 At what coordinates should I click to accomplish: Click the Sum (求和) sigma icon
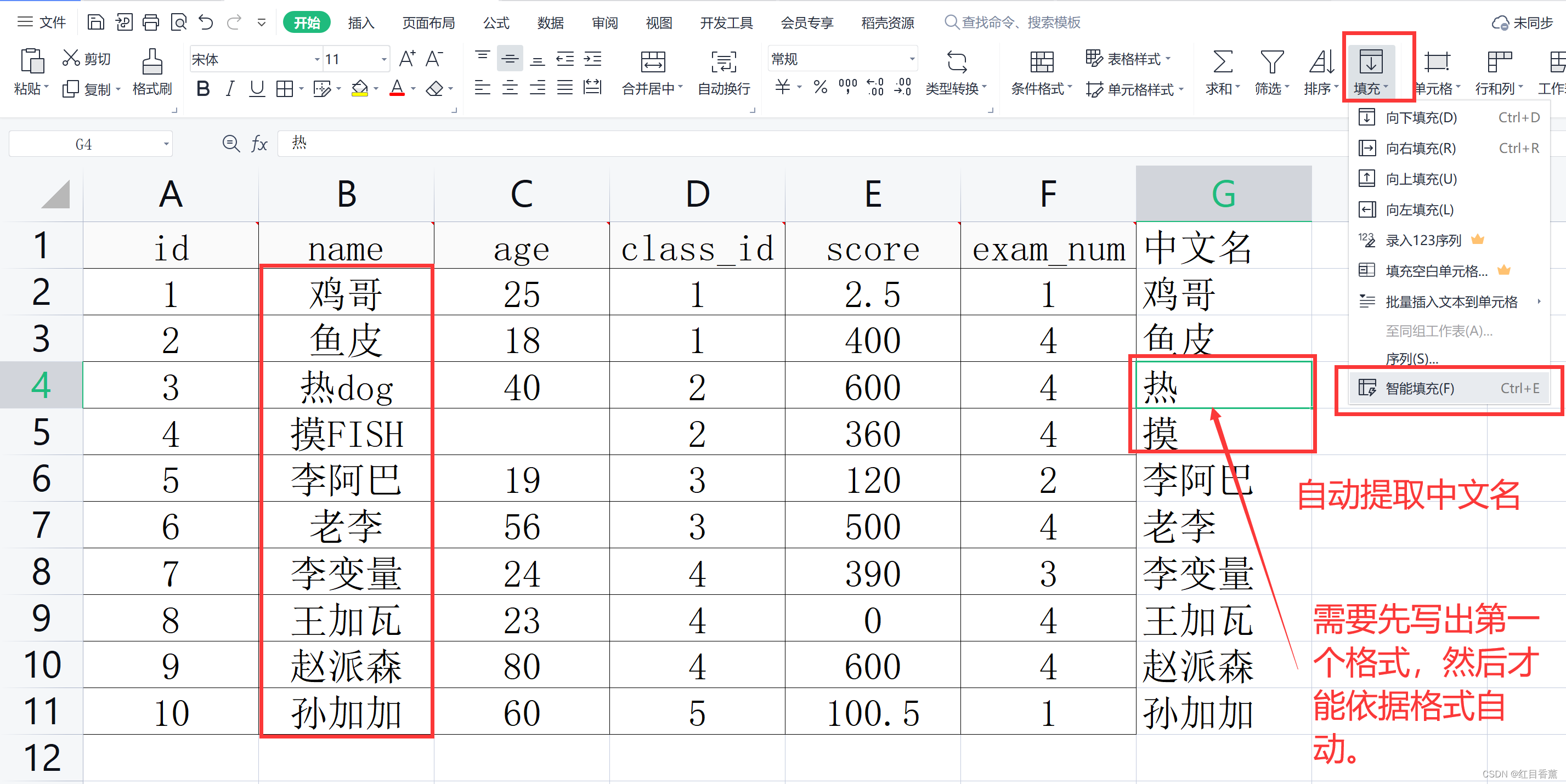click(1222, 62)
